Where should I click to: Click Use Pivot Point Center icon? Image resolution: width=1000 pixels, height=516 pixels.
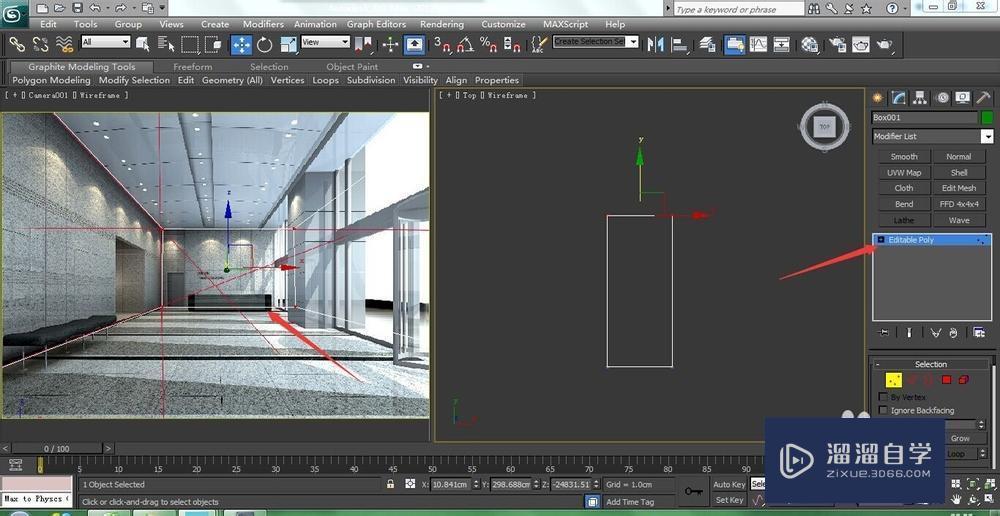(x=363, y=44)
